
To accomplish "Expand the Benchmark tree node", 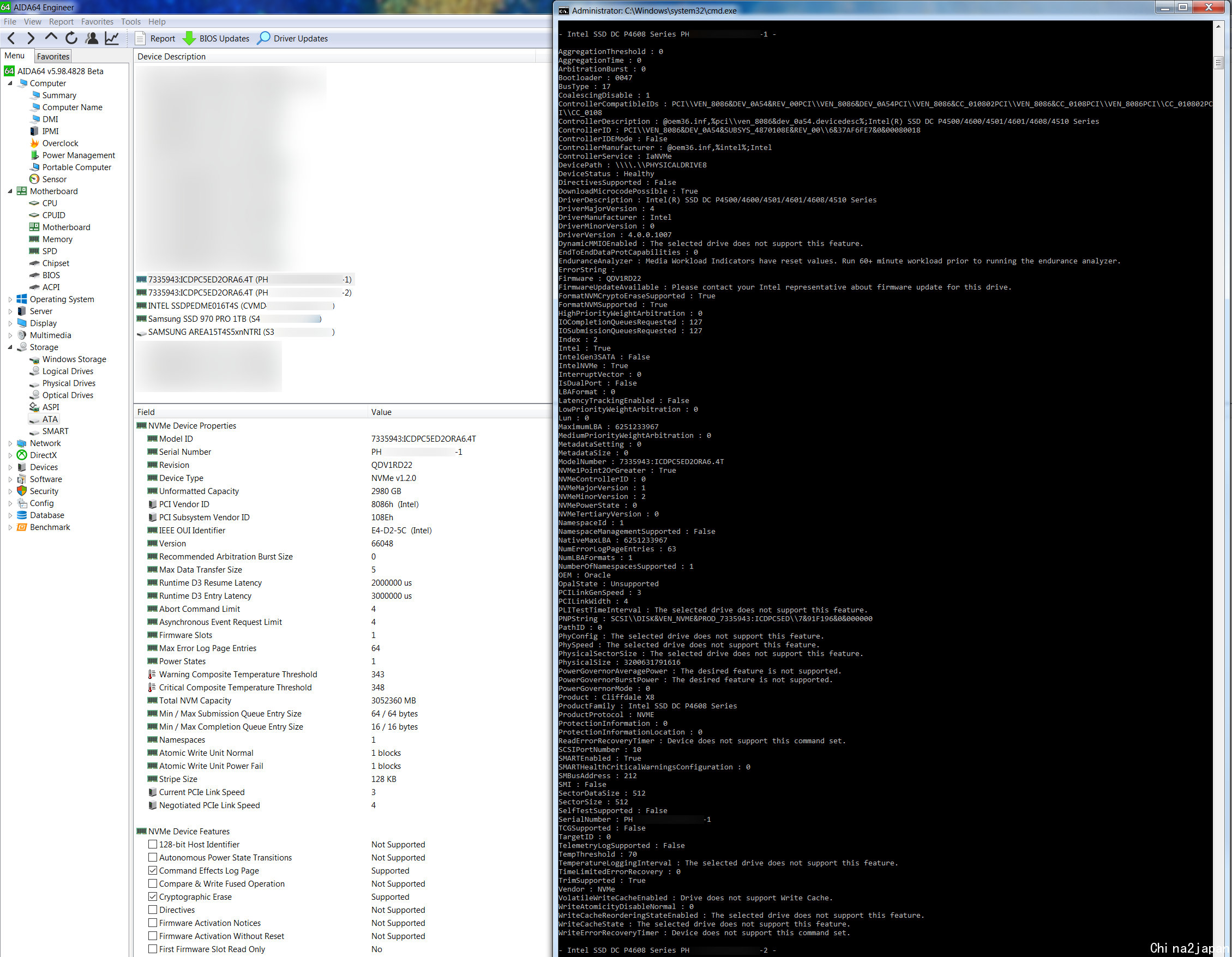I will pyautogui.click(x=10, y=527).
